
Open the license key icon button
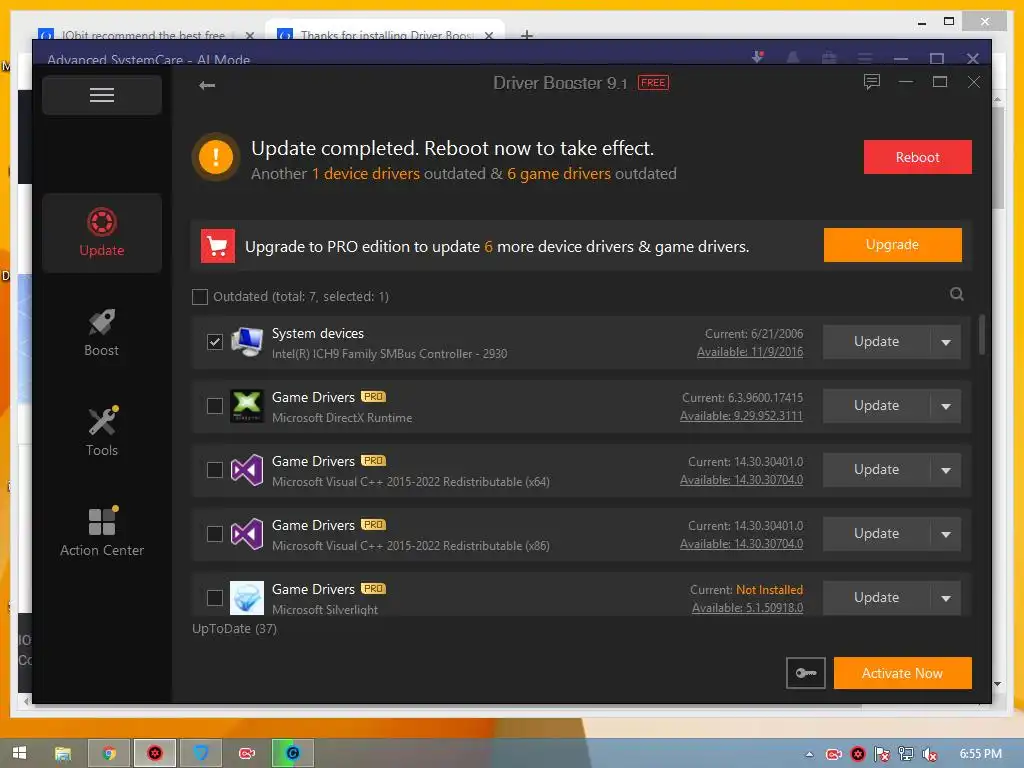pos(805,673)
